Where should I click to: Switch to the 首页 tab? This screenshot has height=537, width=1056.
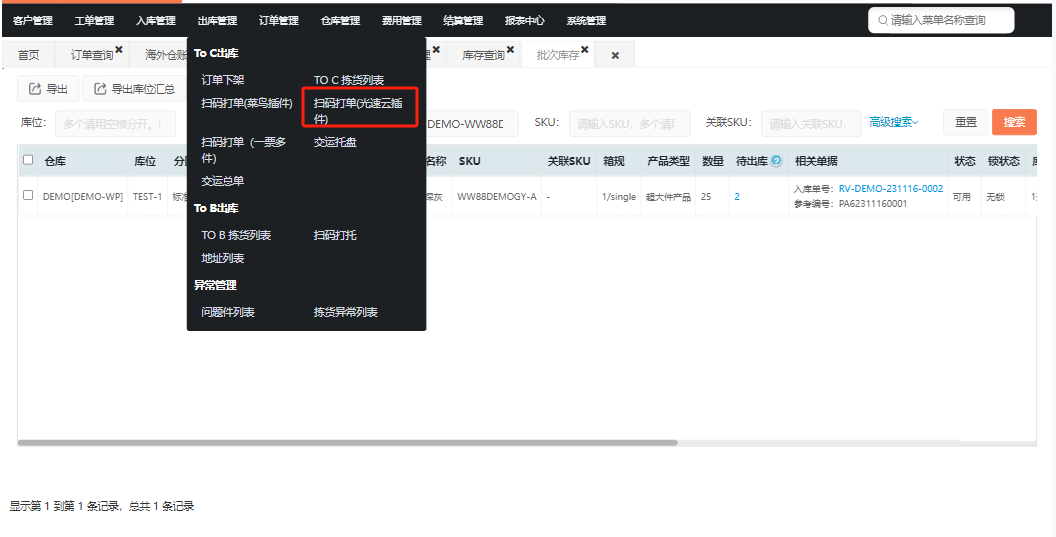pyautogui.click(x=28, y=55)
